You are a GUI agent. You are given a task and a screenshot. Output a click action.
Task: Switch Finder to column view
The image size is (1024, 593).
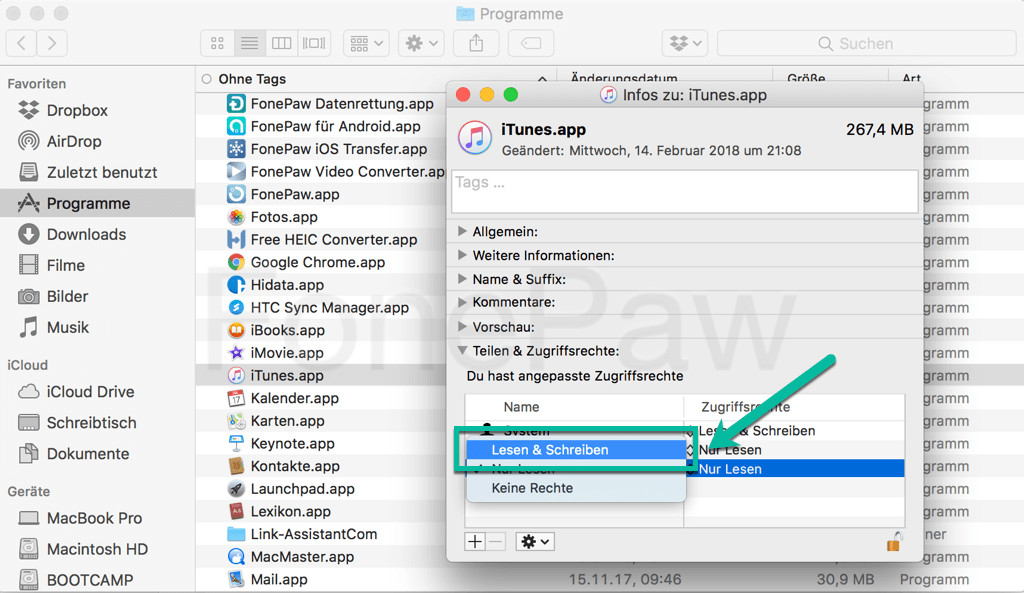point(281,44)
